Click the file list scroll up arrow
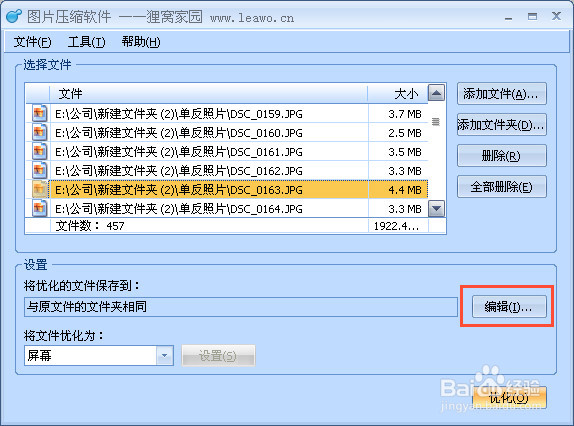The height and width of the screenshot is (426, 574). [436, 93]
